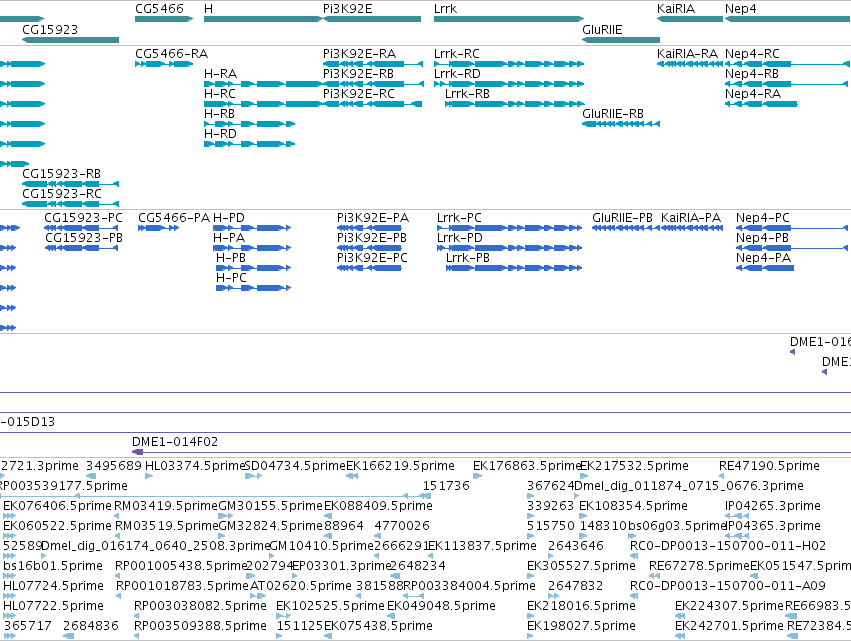Click the Nep4-RC transcript
The width and height of the screenshot is (851, 641).
786,64
